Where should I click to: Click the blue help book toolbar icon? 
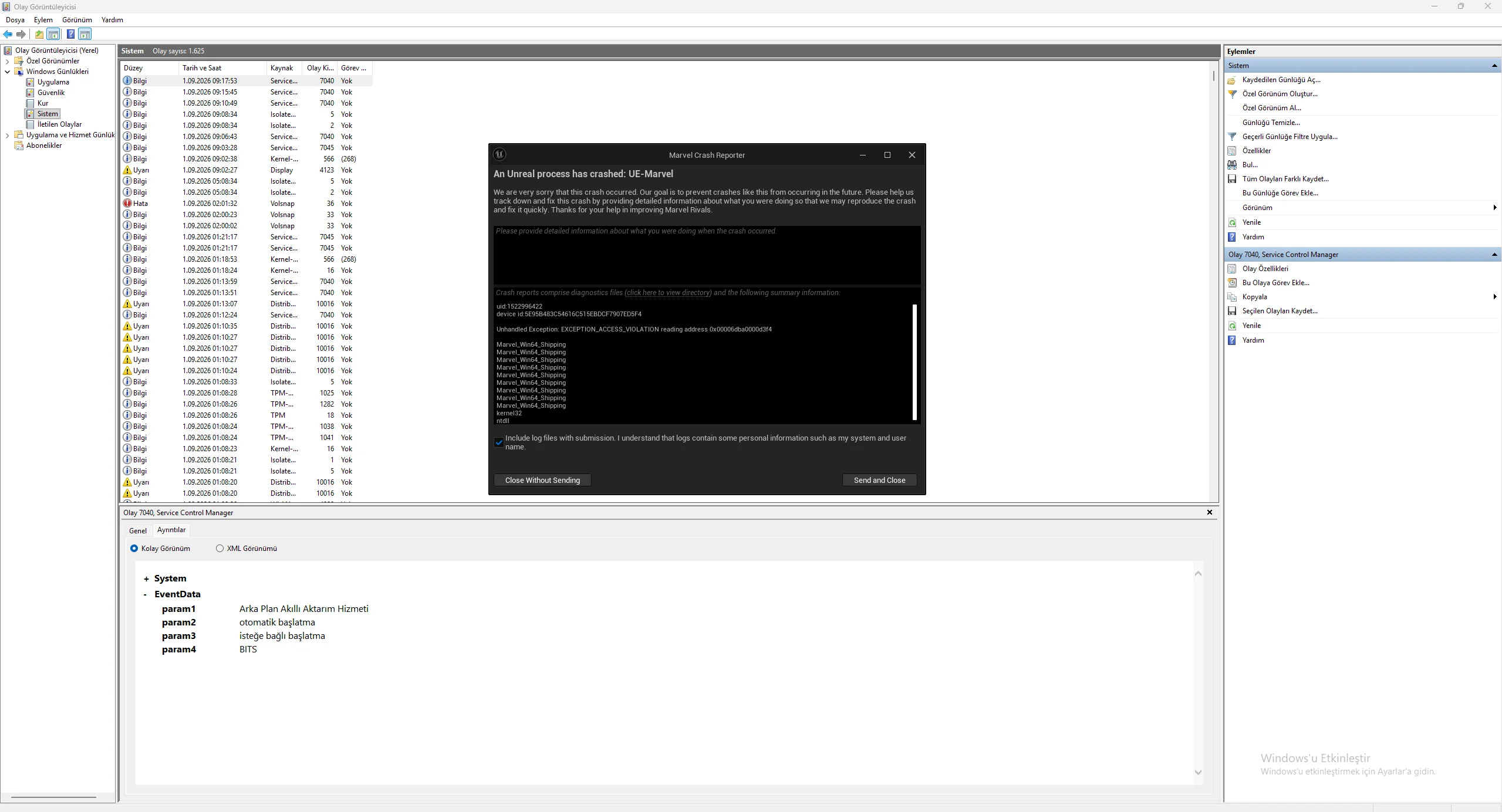pos(70,34)
